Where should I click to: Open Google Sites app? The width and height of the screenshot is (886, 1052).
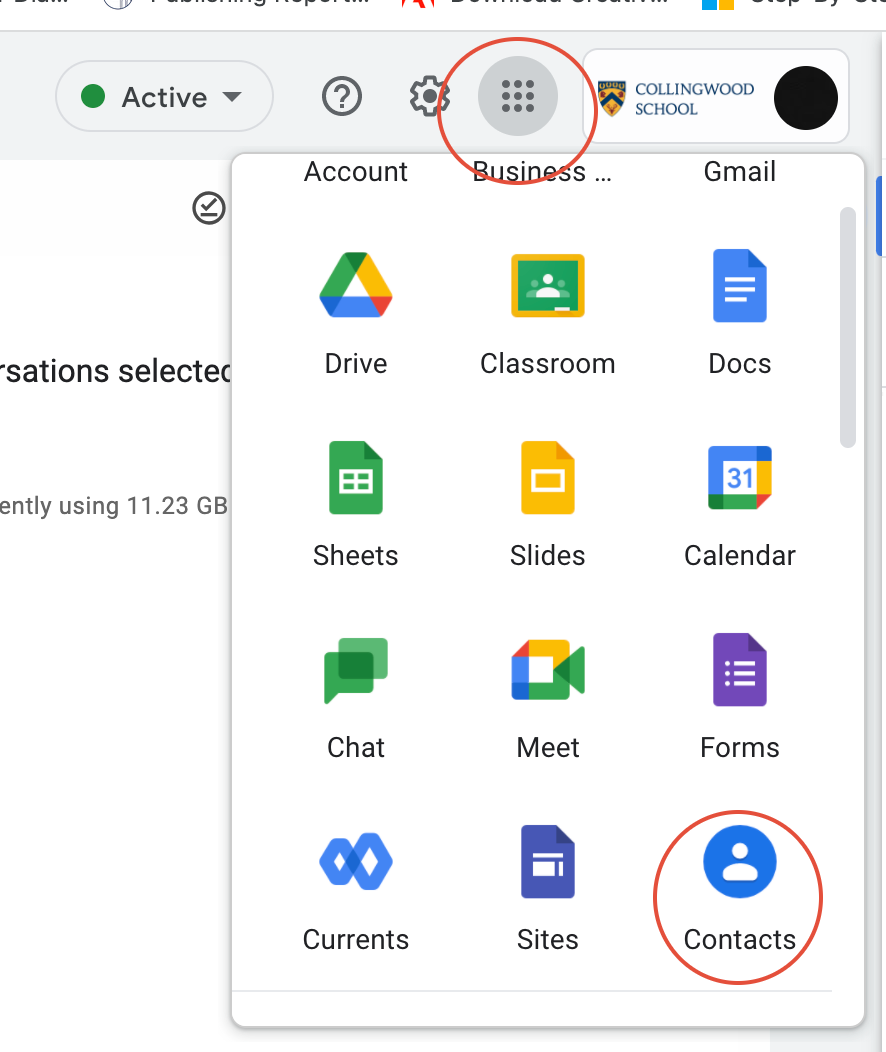click(x=547, y=888)
